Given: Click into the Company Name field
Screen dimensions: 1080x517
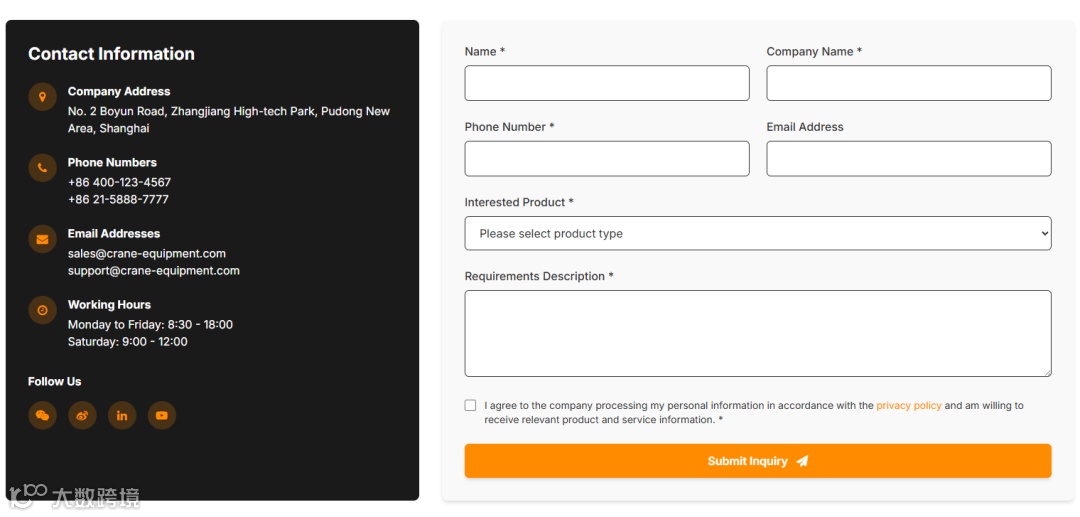Looking at the screenshot, I should (x=908, y=83).
